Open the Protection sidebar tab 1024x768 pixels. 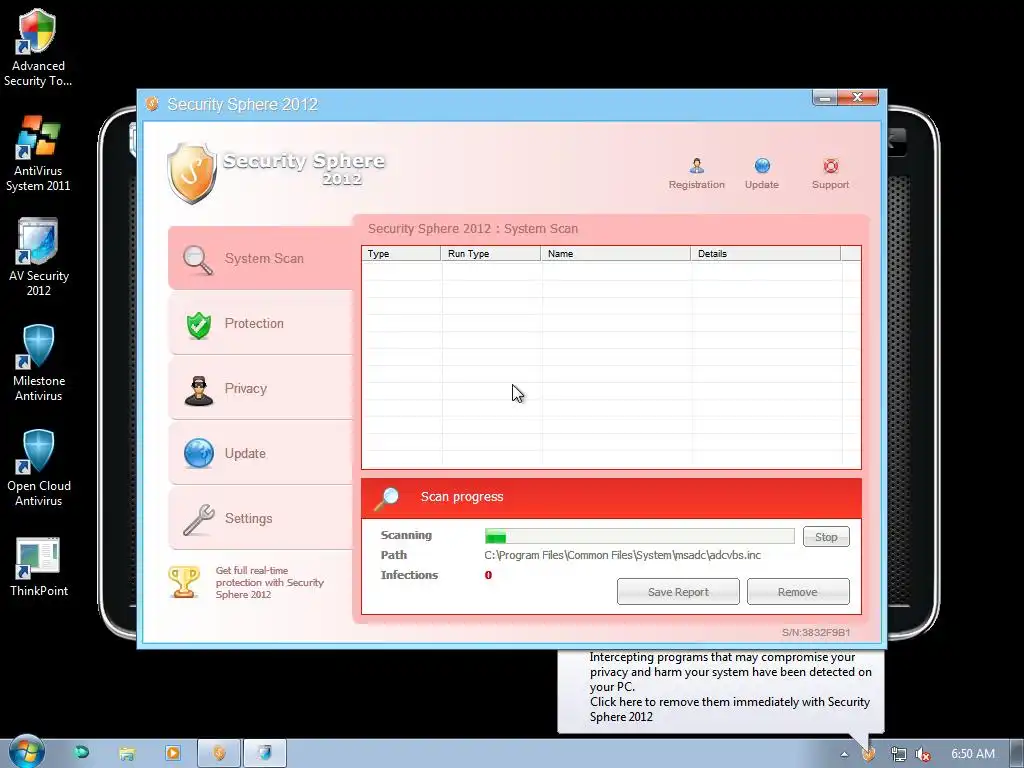coord(260,323)
